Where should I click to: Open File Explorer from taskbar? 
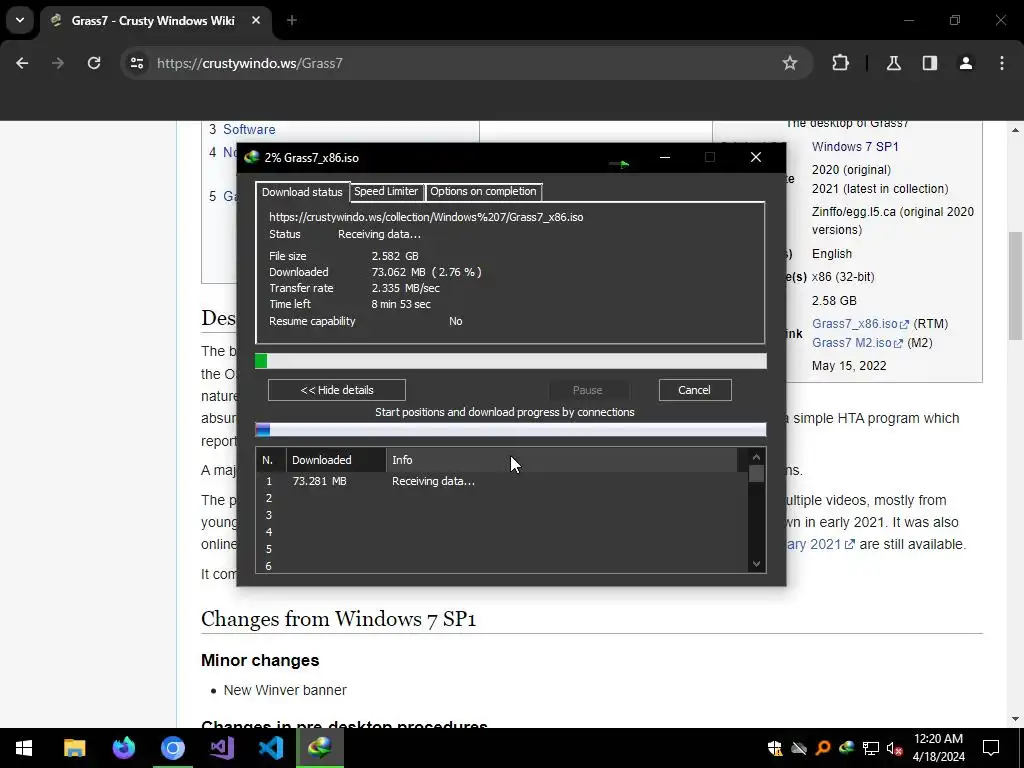(x=74, y=748)
